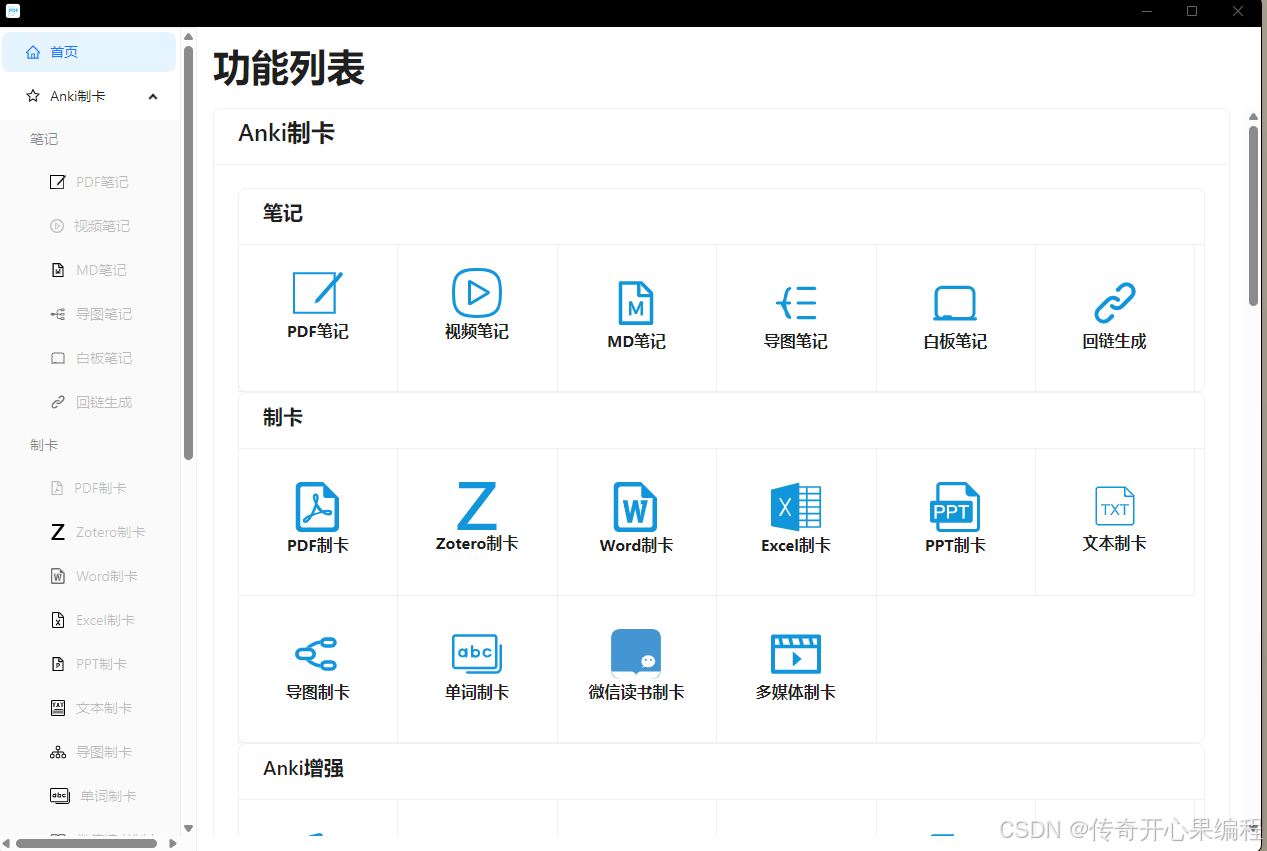Open the Excel制卡 spreadsheet icon
Screen dimensions: 1267x851
pyautogui.click(x=796, y=507)
